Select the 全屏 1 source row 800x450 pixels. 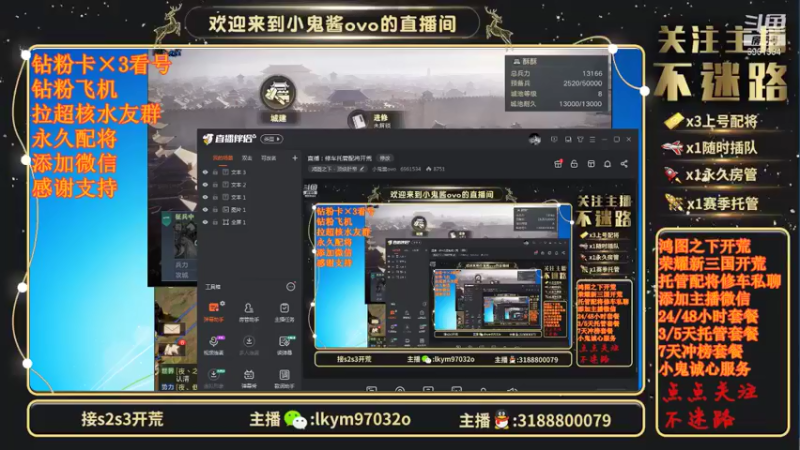click(250, 222)
